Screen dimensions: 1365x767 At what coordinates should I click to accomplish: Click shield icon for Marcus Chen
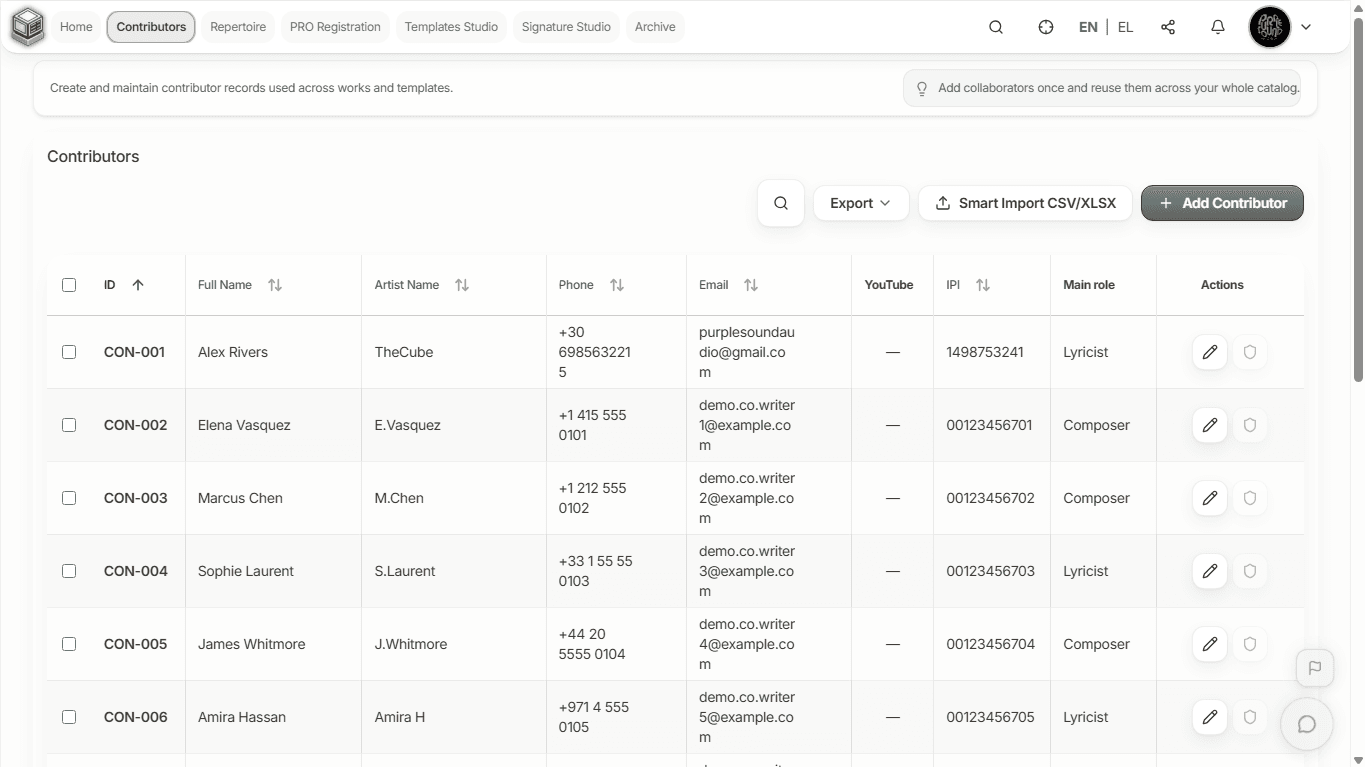(x=1250, y=498)
